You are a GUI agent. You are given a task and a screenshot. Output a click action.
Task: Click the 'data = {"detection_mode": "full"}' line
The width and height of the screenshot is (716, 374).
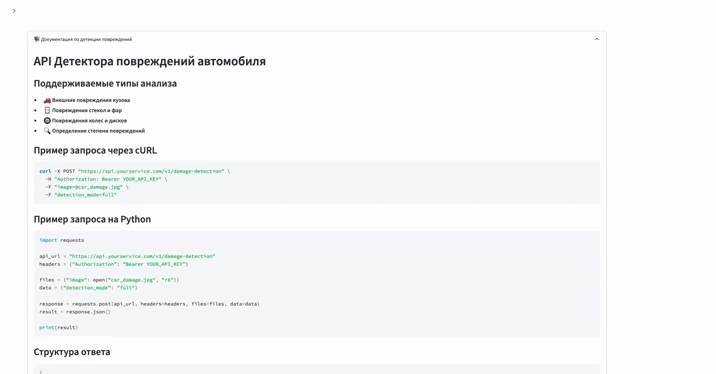click(x=88, y=288)
